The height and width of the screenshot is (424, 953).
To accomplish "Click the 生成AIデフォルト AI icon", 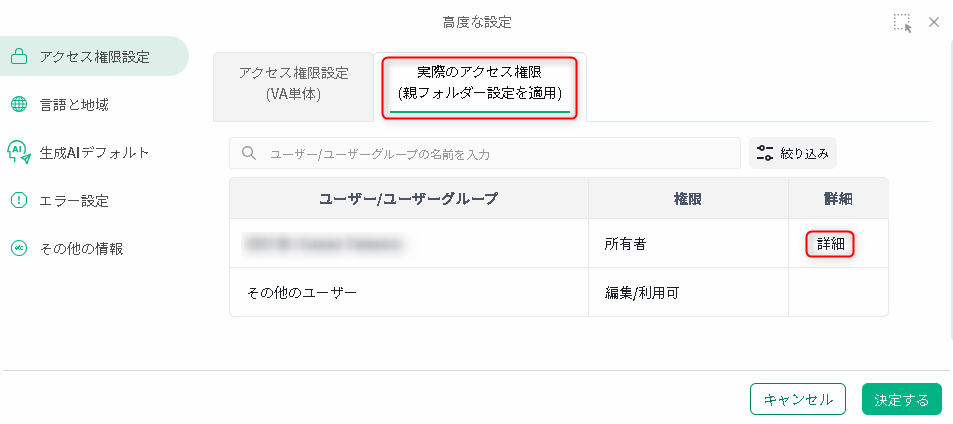I will 18,152.
